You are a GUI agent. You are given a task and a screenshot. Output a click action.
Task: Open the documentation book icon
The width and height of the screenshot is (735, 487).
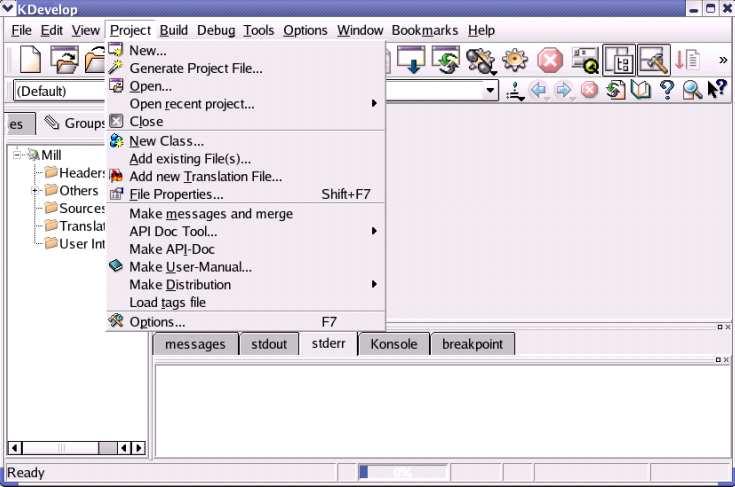(x=641, y=90)
